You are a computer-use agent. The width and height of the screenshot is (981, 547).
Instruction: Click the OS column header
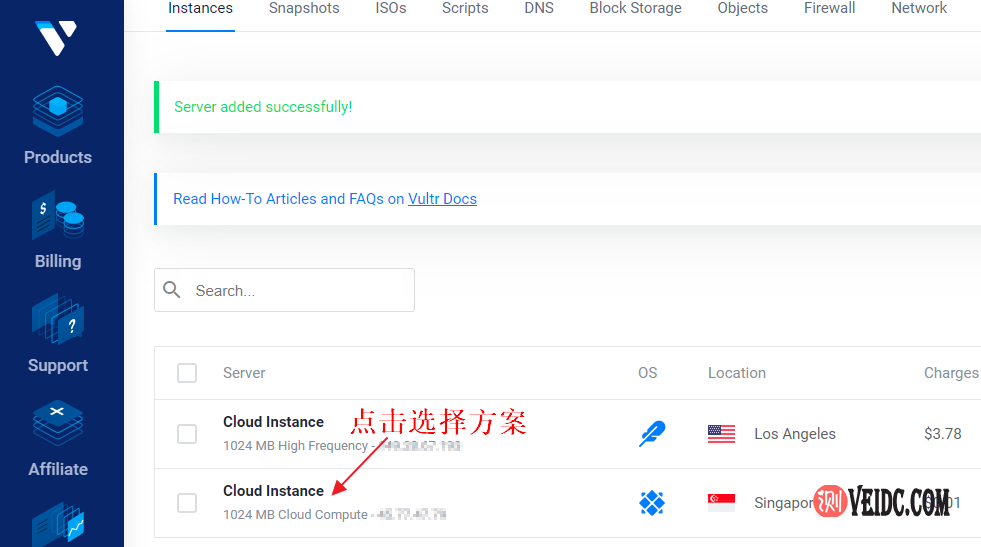point(648,373)
